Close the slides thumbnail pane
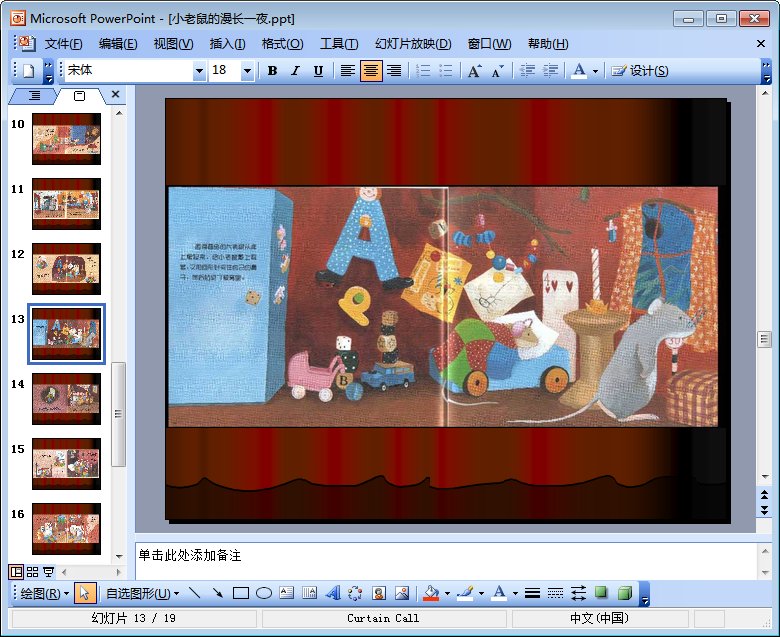Viewport: 780px width, 637px height. 115,94
